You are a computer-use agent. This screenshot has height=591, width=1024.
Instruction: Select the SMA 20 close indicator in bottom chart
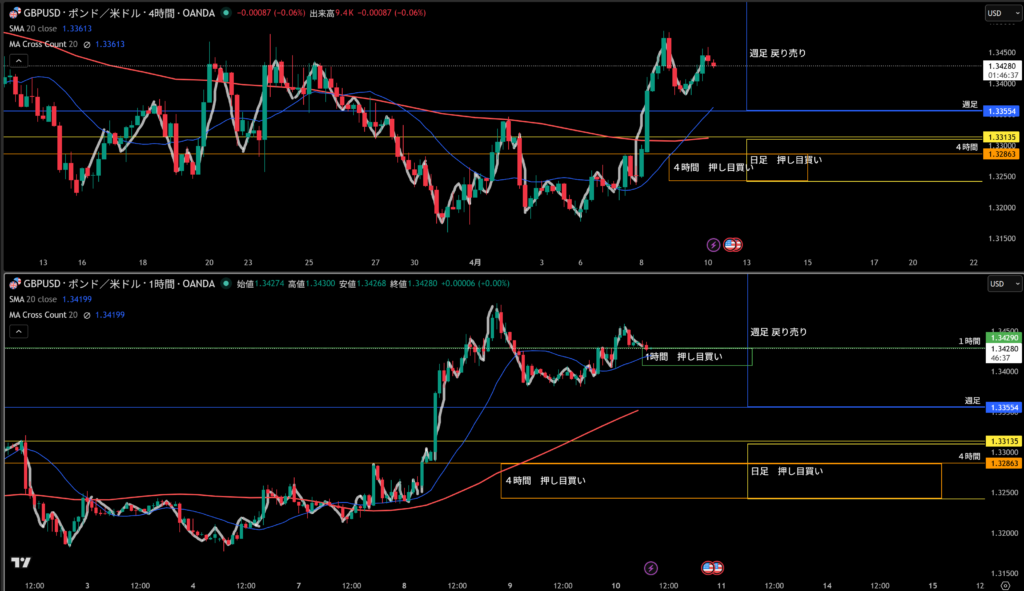36,300
